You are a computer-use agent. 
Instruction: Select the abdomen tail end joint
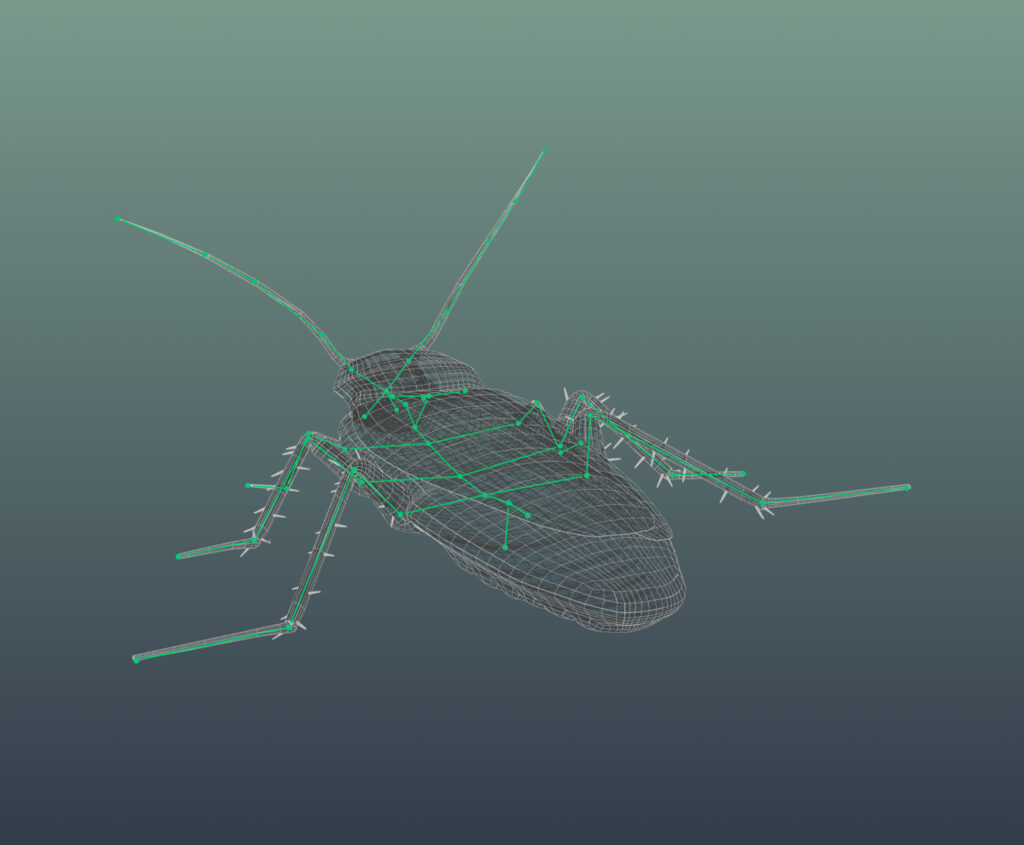(505, 547)
